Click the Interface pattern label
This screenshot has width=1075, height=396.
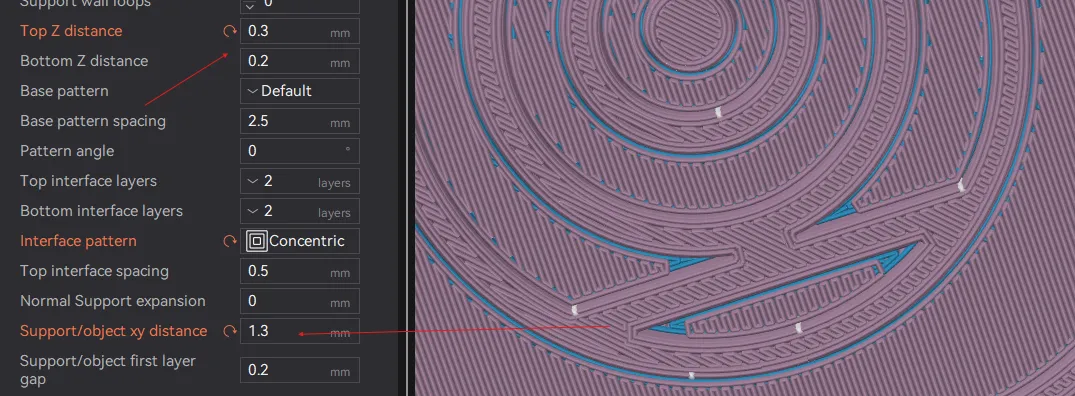tap(78, 241)
